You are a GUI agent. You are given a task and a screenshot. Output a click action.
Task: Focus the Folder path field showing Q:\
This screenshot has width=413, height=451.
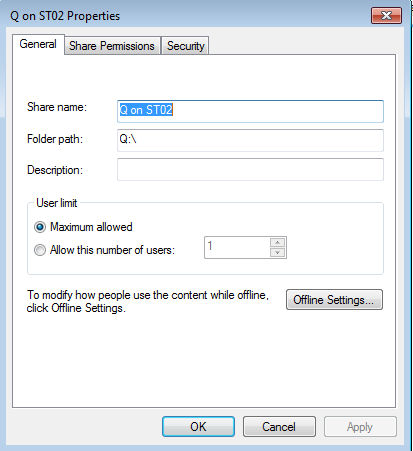[250, 140]
